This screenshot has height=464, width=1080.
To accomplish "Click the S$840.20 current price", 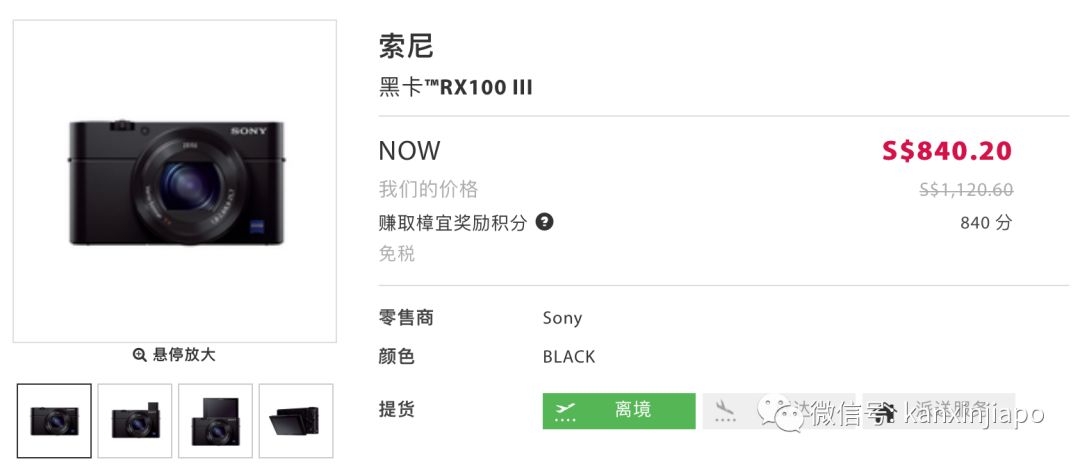I will click(946, 151).
